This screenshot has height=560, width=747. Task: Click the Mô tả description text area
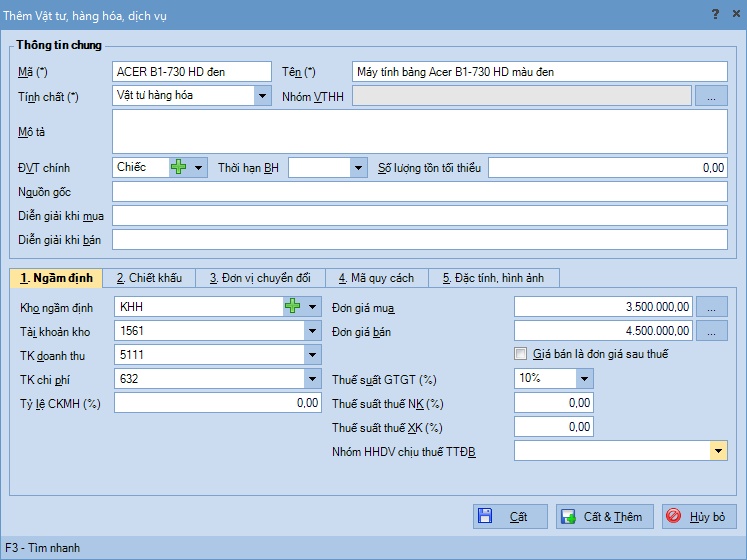pos(420,132)
